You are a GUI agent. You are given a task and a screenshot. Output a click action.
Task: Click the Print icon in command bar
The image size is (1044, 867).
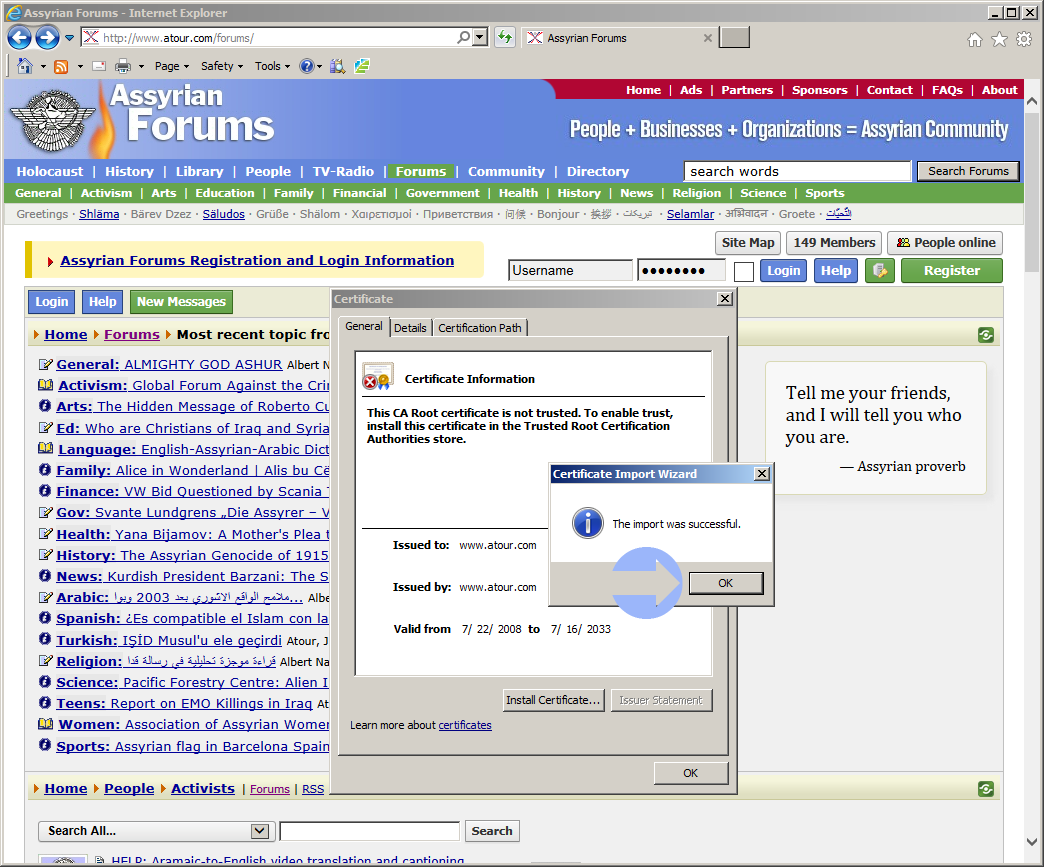pyautogui.click(x=123, y=66)
